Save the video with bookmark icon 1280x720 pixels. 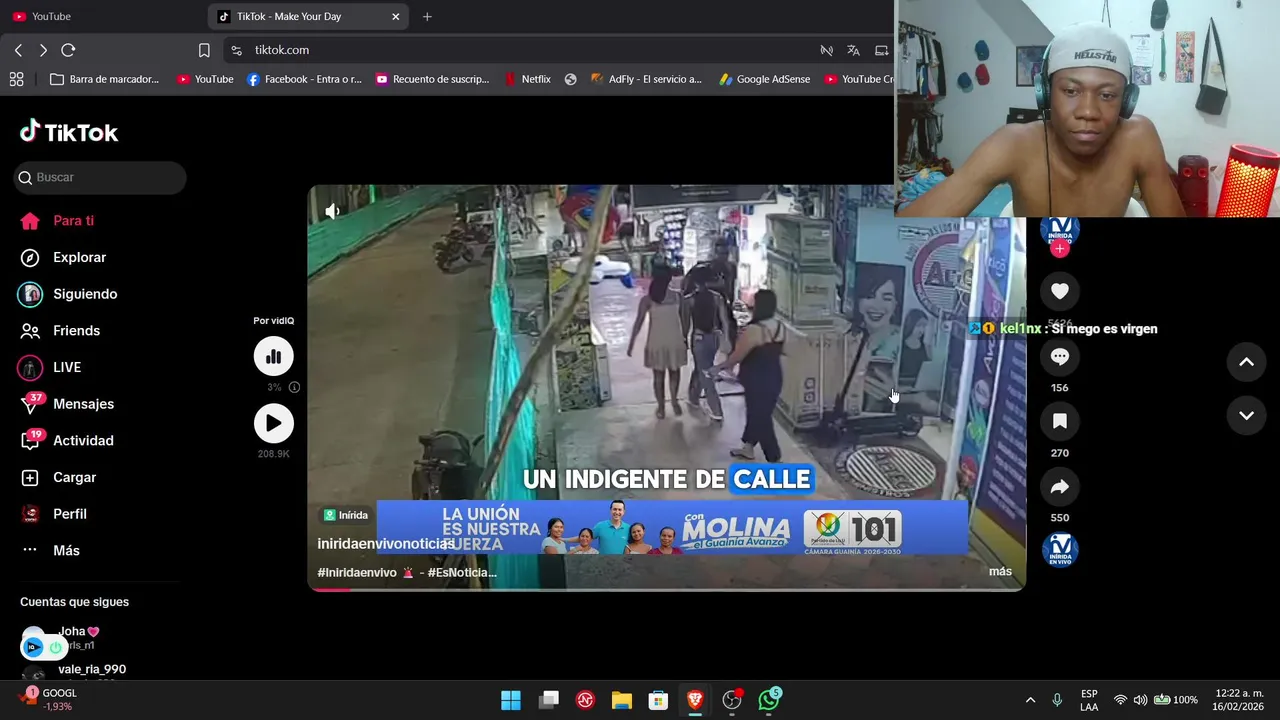pos(1060,421)
